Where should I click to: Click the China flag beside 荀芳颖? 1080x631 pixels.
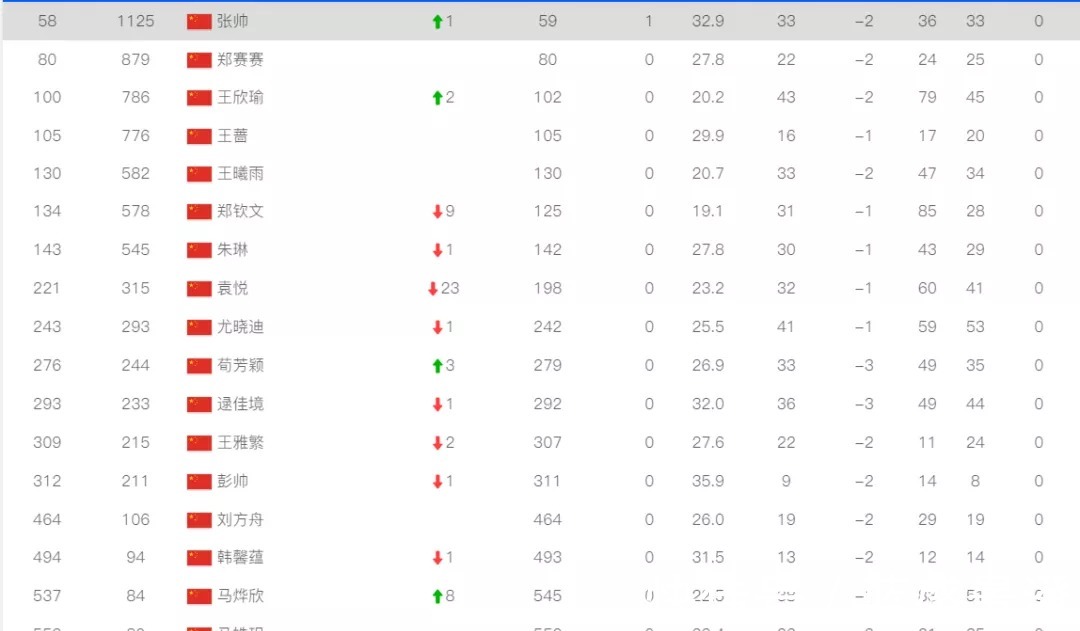click(x=199, y=366)
